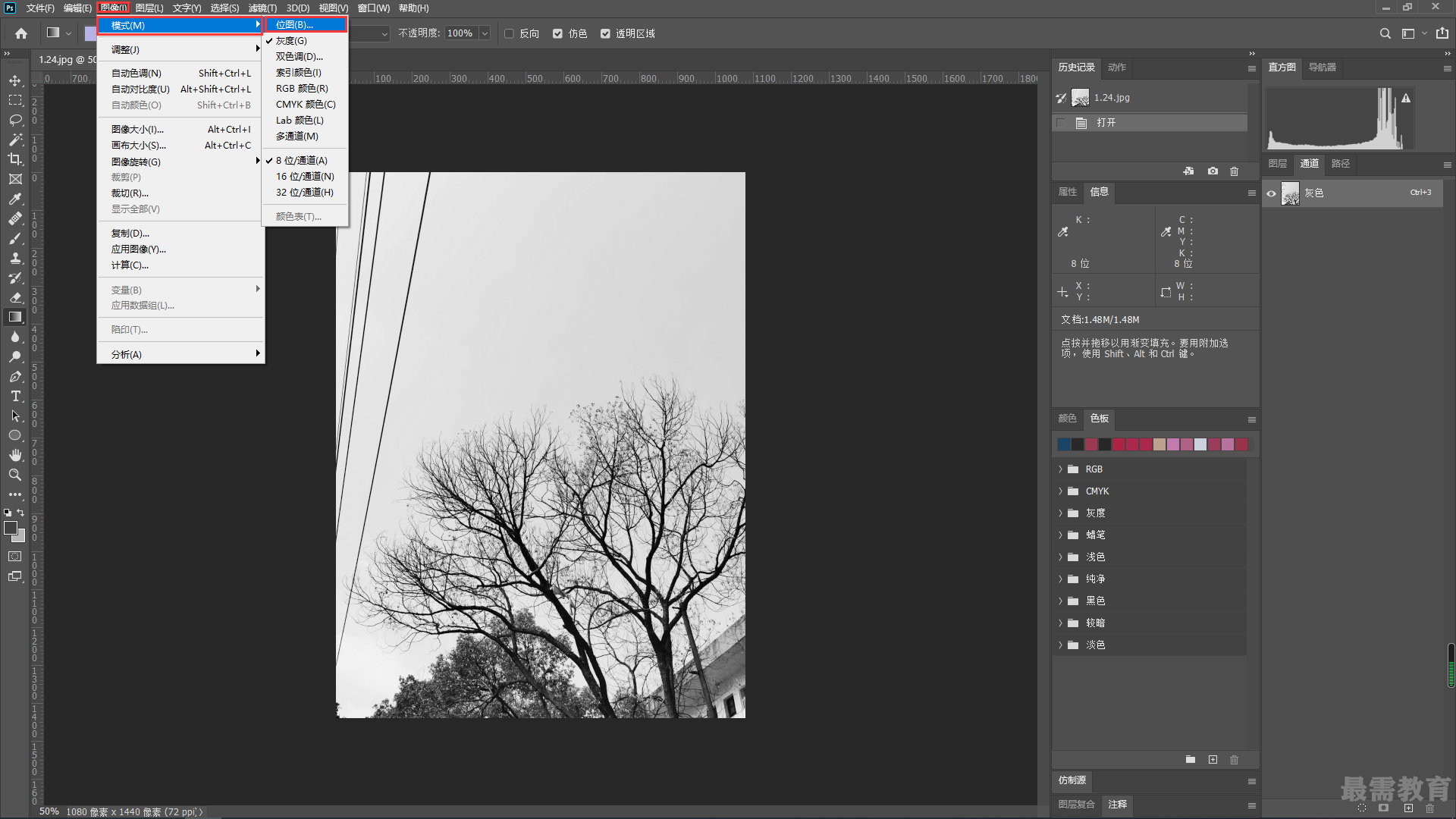This screenshot has width=1456, height=819.
Task: Click 应用图像(Y)... menu entry
Action: pos(180,249)
